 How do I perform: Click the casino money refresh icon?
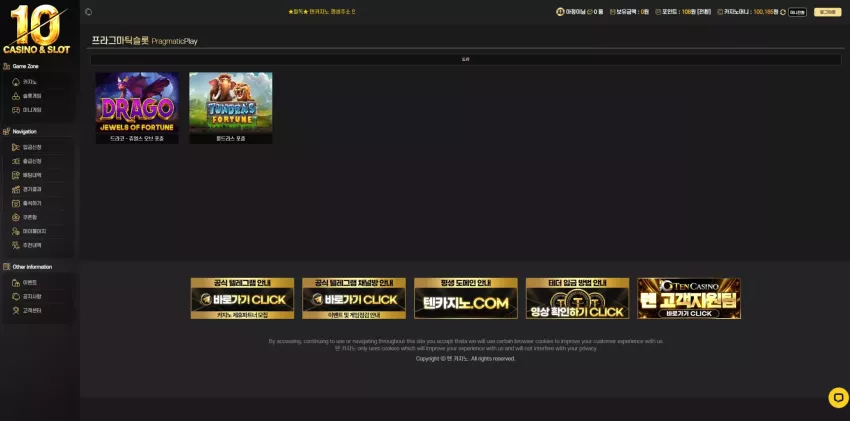pos(783,12)
